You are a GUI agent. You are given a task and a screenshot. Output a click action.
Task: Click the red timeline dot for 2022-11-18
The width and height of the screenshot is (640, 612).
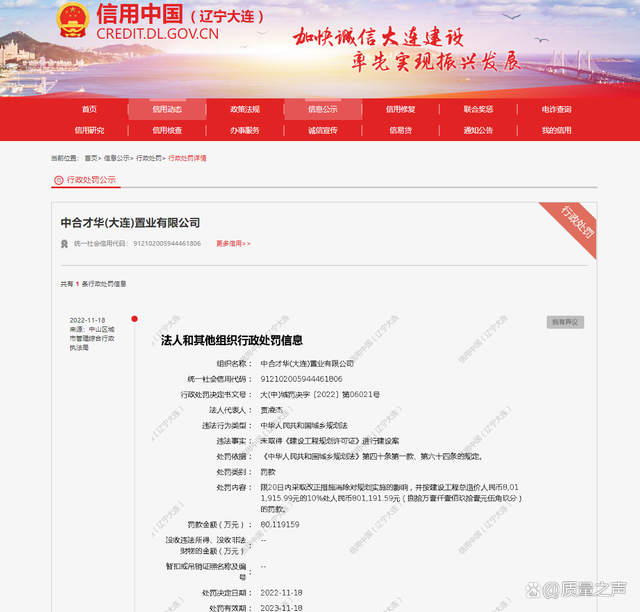[x=134, y=319]
